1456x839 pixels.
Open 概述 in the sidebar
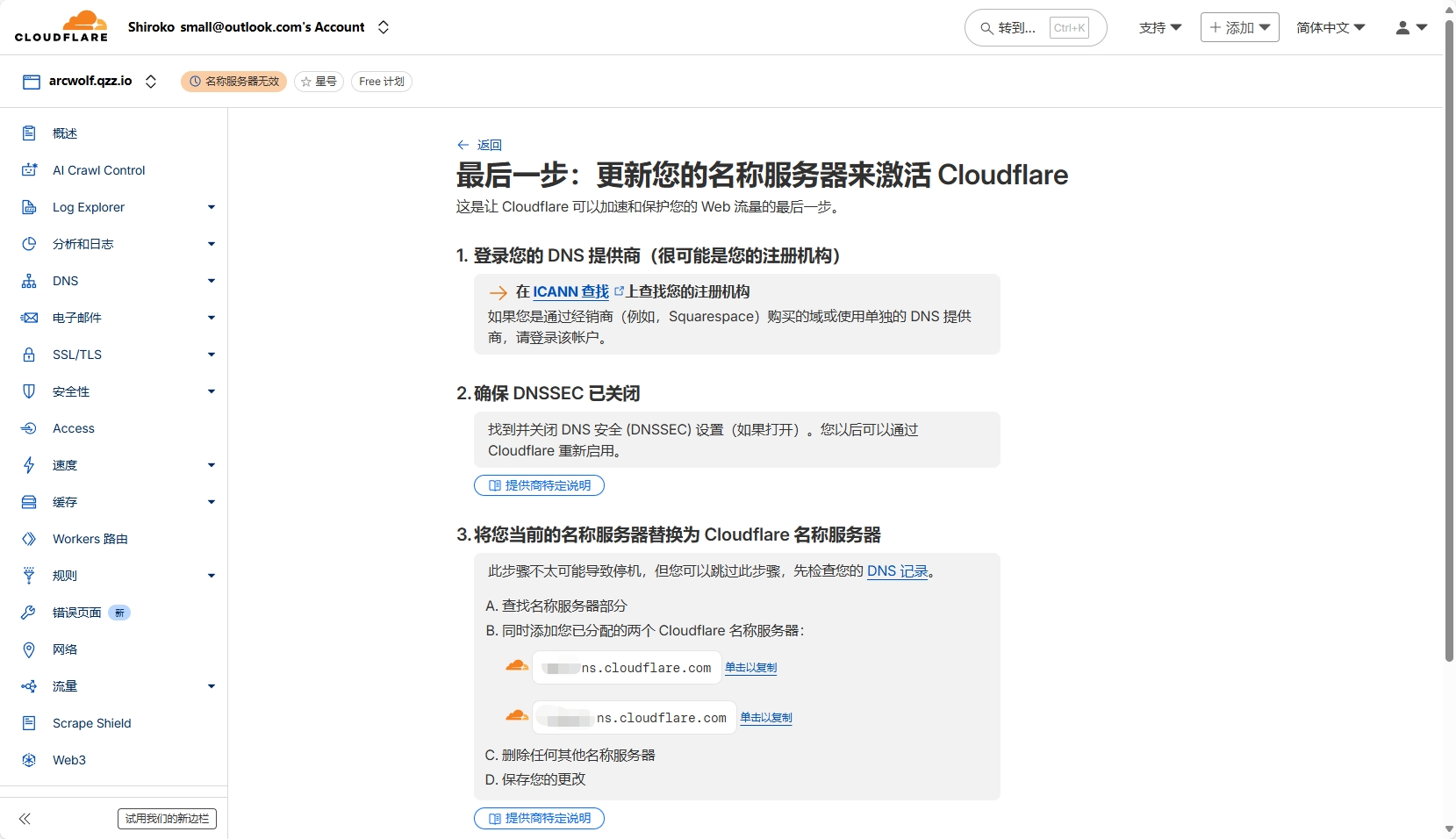tap(65, 133)
